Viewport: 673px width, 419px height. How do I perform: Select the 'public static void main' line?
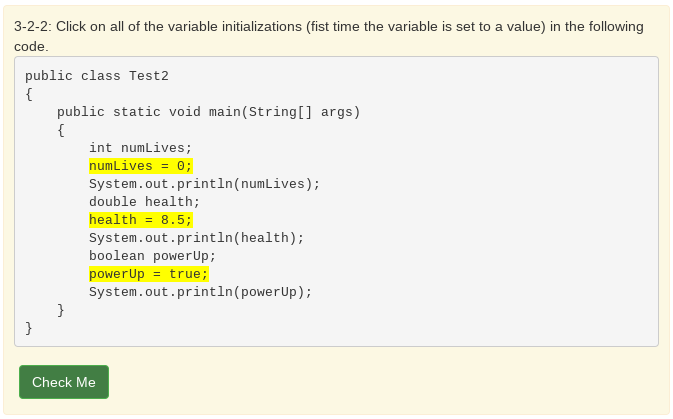point(208,112)
